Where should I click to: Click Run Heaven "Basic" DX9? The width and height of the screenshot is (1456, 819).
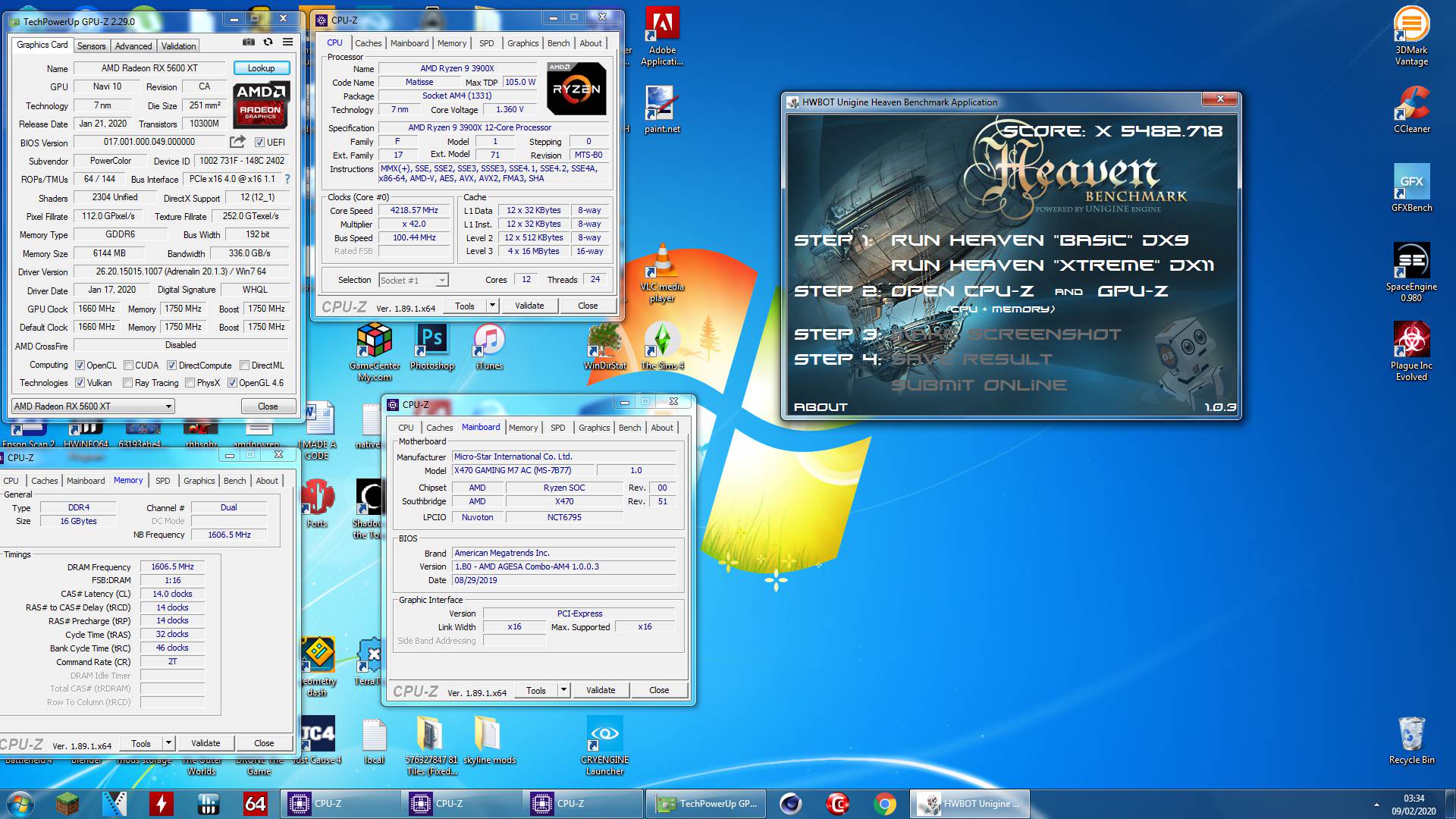[x=1039, y=240]
